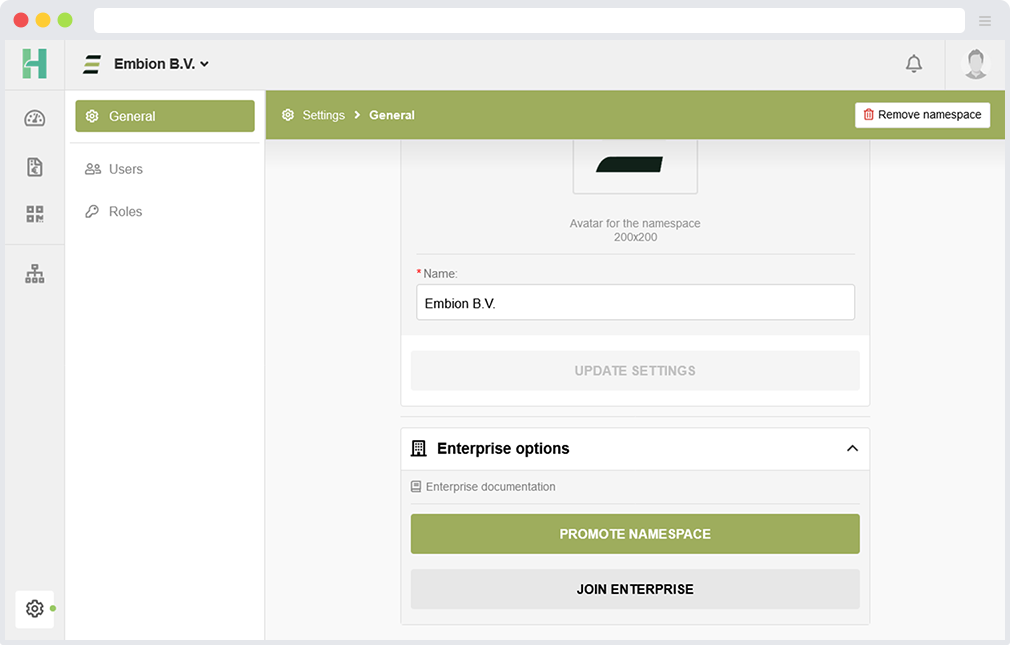
Task: Open notifications bell icon
Action: click(913, 64)
